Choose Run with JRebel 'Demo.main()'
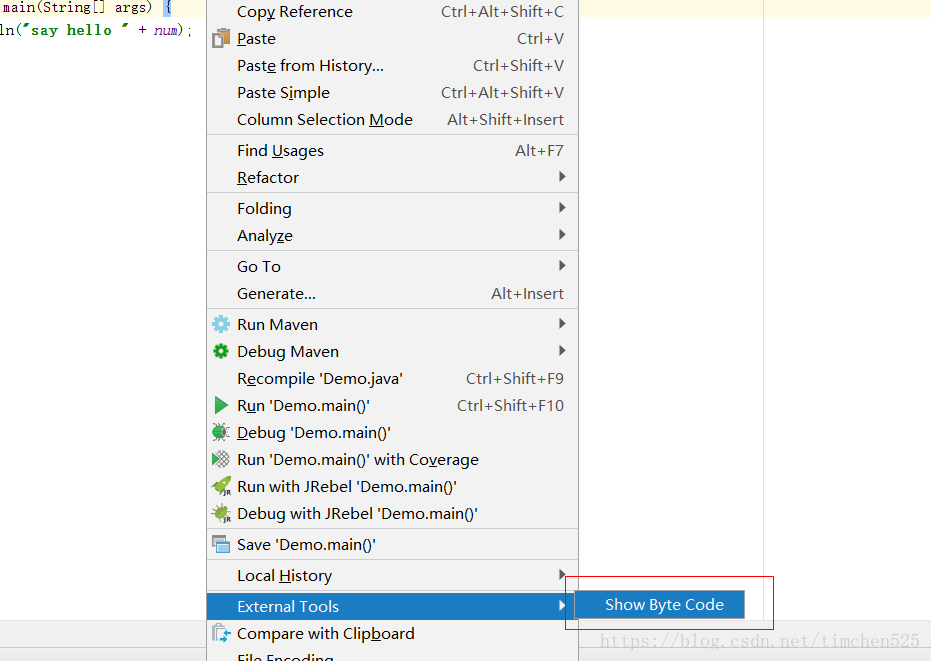The width and height of the screenshot is (931, 661). click(x=392, y=487)
